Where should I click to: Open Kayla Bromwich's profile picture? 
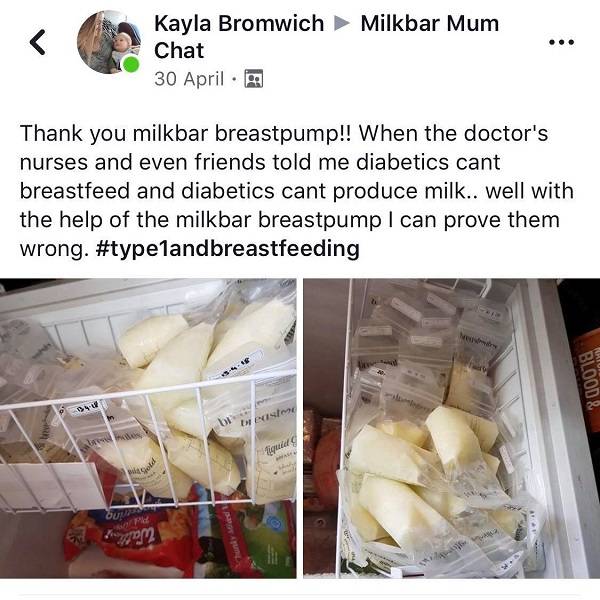109,42
